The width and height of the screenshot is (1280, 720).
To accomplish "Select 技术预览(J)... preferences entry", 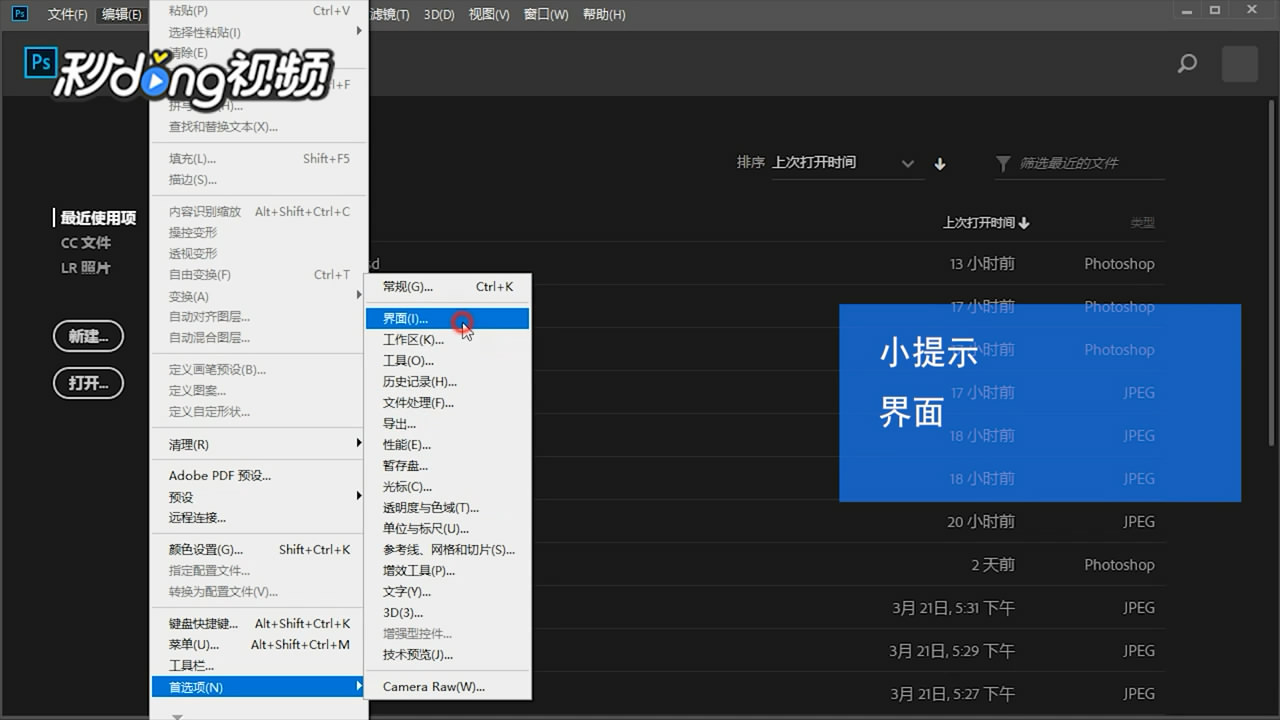I will [447, 654].
